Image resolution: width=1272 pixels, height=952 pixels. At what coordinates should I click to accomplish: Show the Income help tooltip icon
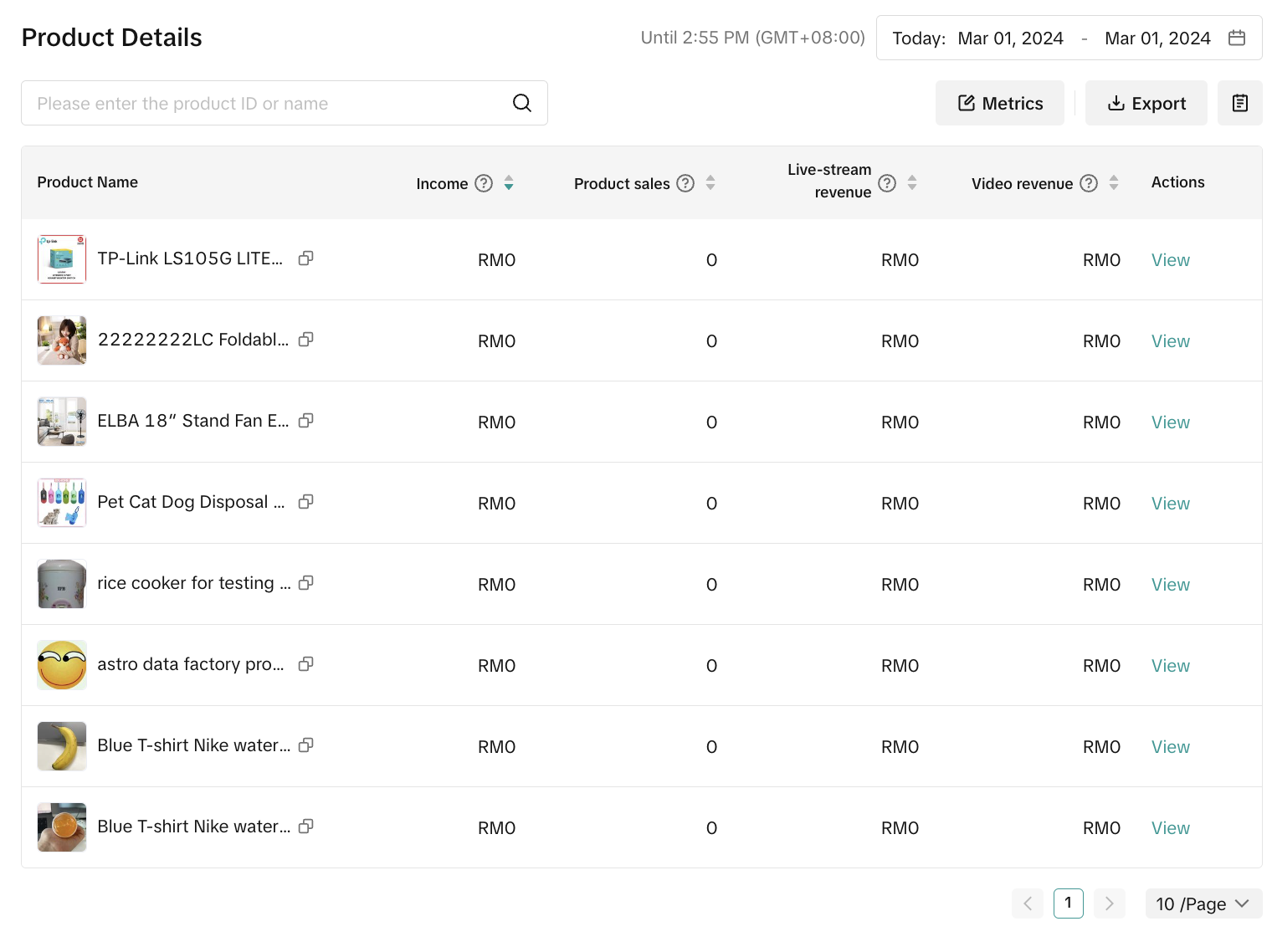[484, 183]
